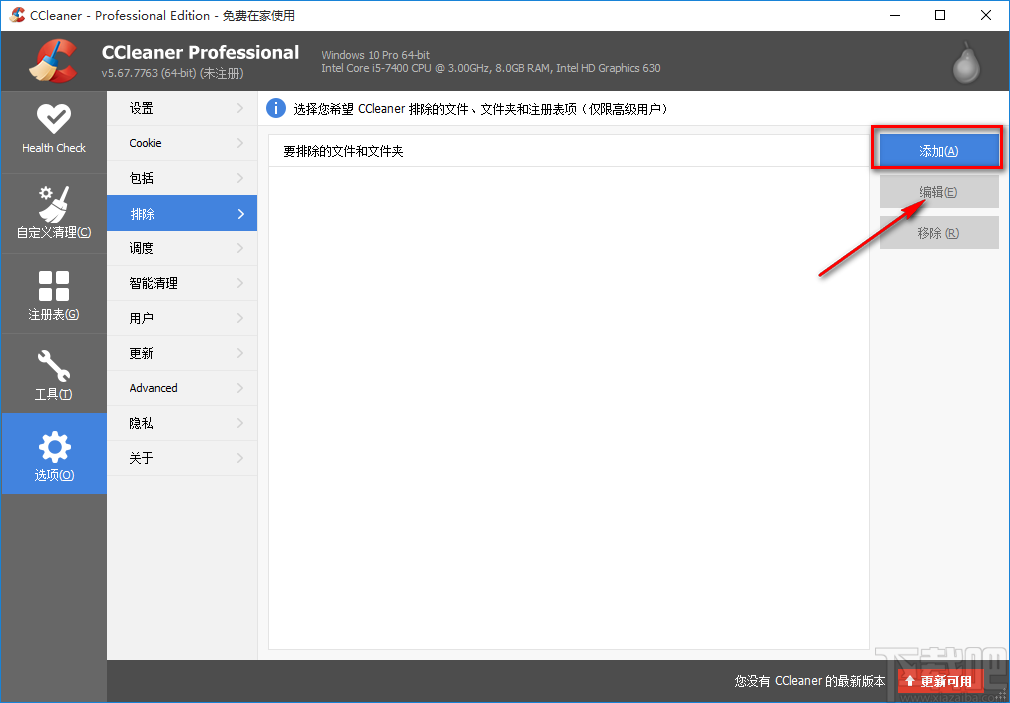Open the Cookie menu item
This screenshot has width=1010, height=703.
(182, 143)
